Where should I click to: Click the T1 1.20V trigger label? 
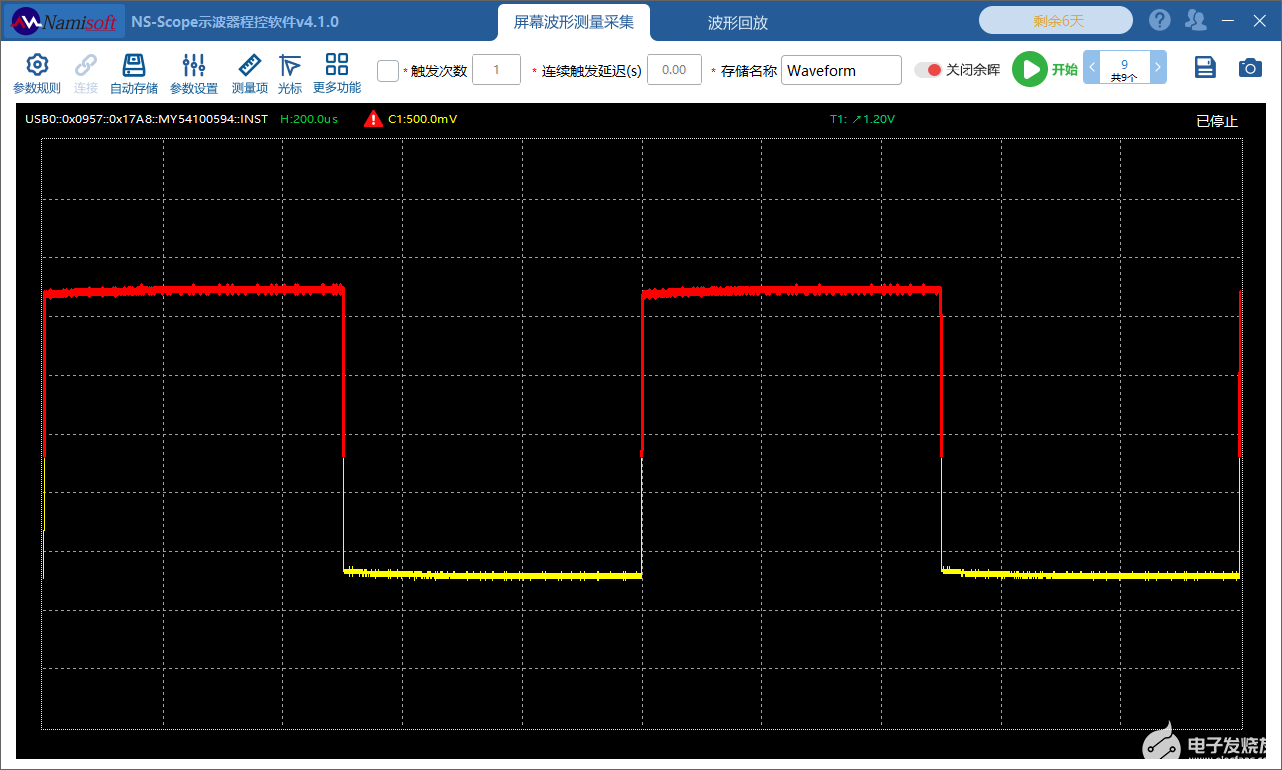[x=862, y=119]
